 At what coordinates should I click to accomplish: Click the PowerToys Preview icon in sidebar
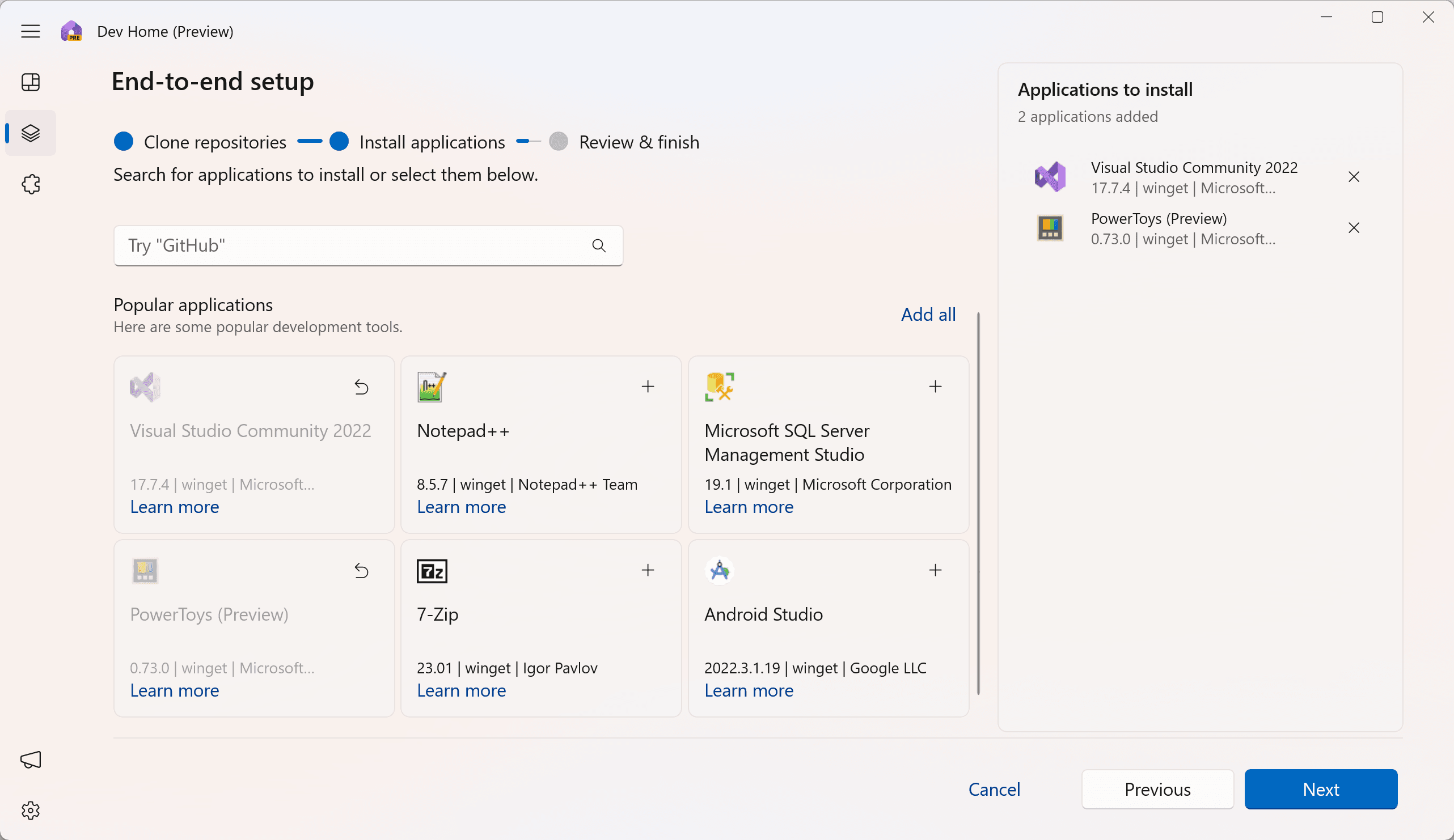(x=1051, y=228)
